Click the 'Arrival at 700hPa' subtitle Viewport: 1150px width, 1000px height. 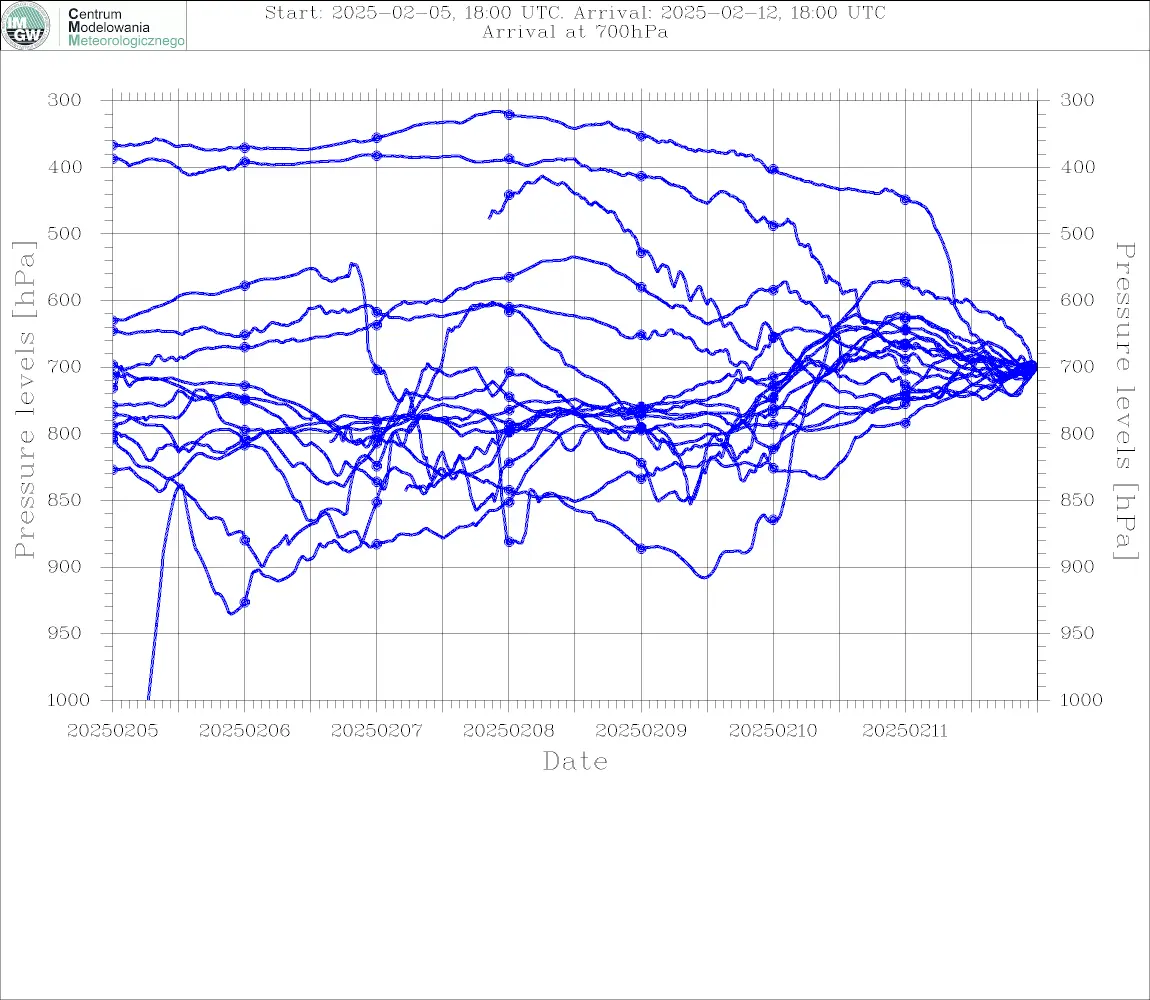[x=575, y=32]
